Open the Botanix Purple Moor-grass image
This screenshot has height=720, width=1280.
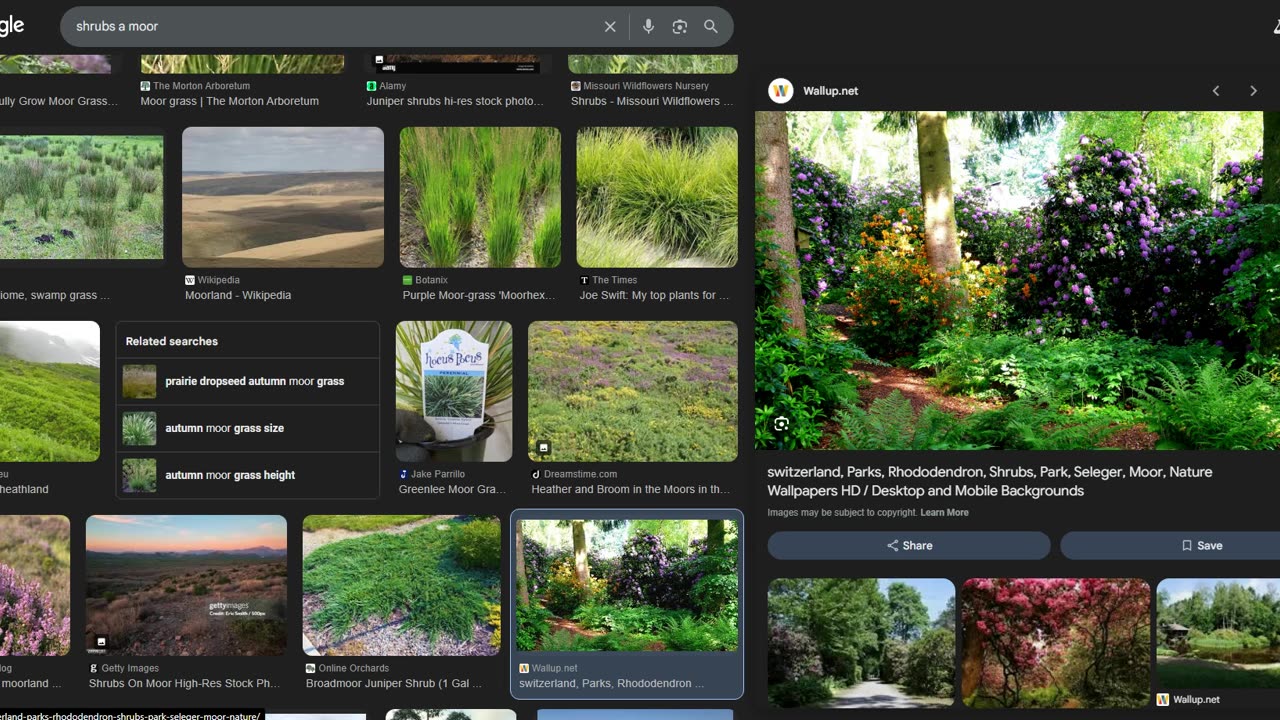coord(480,197)
